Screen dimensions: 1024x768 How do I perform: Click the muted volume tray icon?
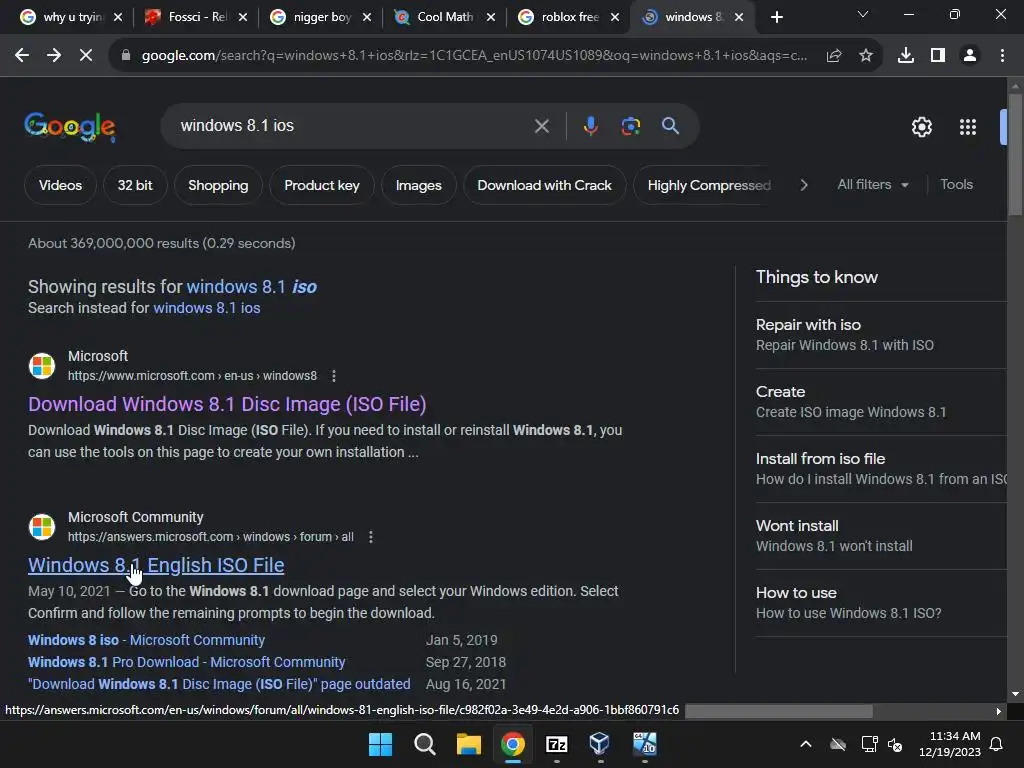(x=895, y=744)
